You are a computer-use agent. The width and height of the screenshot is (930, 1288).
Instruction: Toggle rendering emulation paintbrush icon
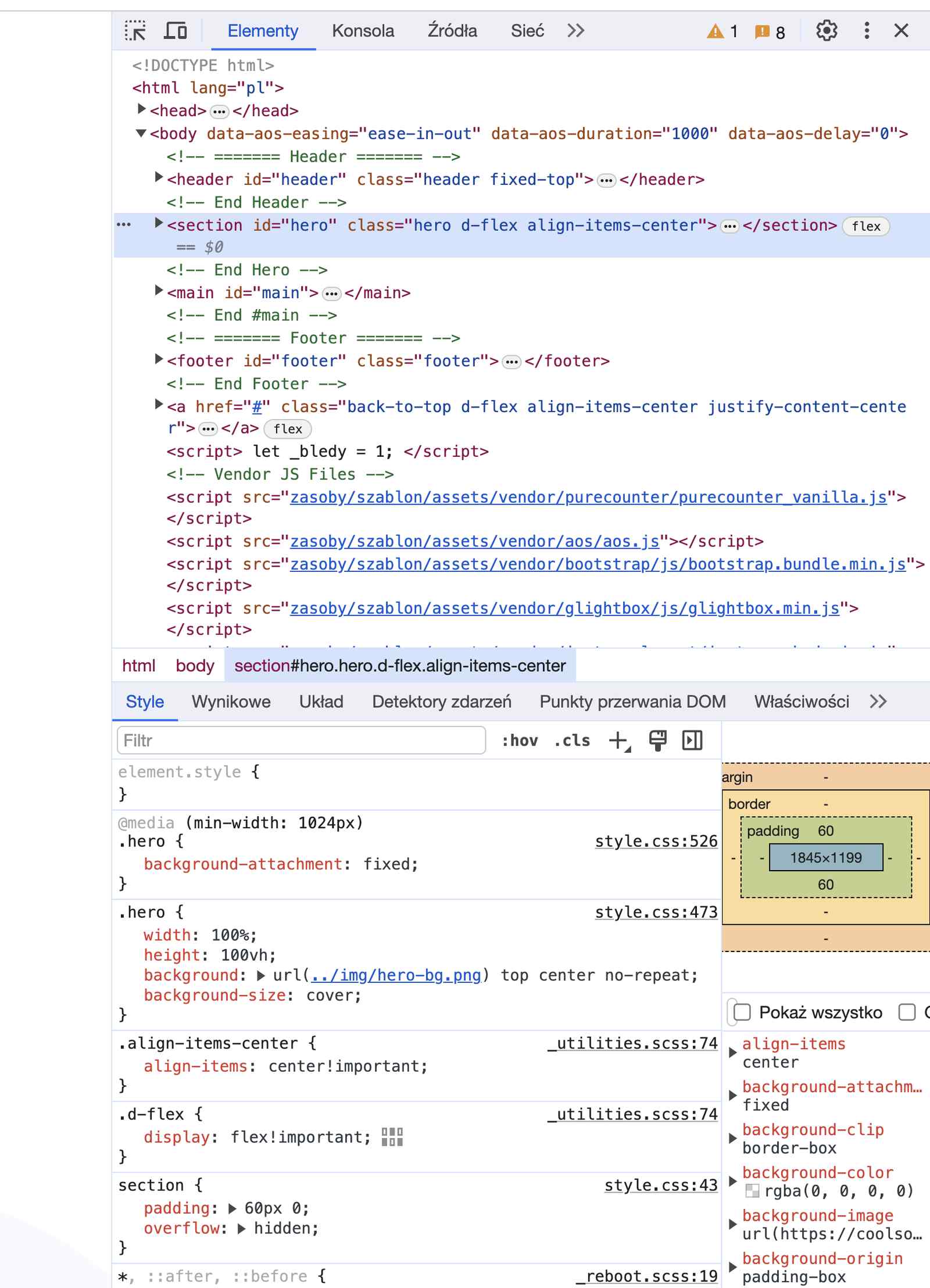click(x=657, y=740)
